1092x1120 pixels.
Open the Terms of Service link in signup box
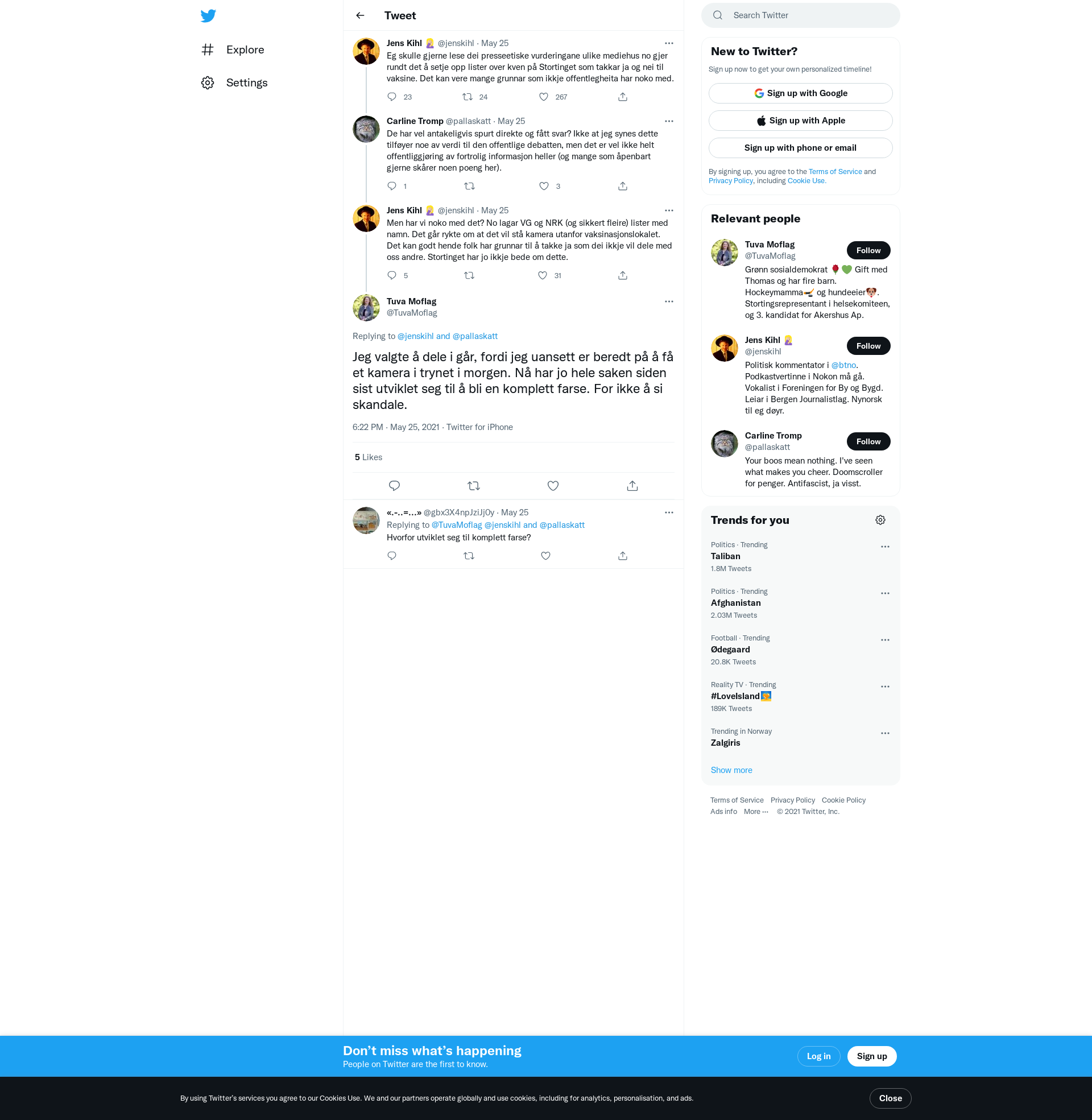pos(835,171)
